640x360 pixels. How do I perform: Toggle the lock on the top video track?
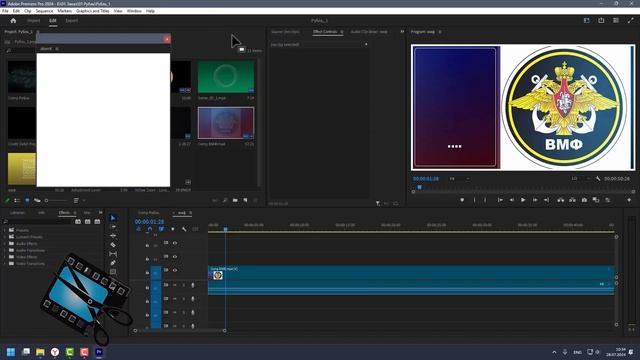pyautogui.click(x=147, y=245)
